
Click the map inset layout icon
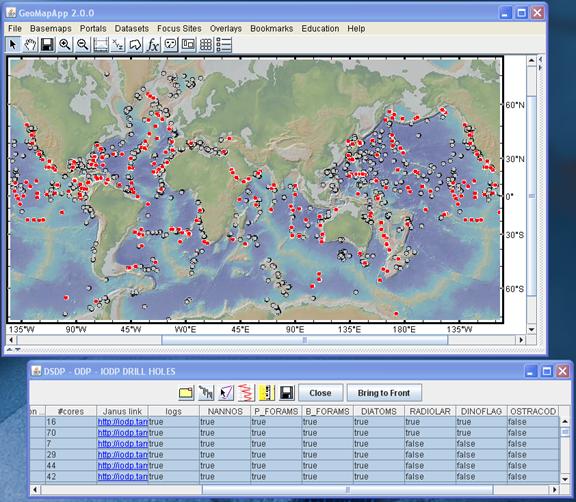tap(188, 45)
